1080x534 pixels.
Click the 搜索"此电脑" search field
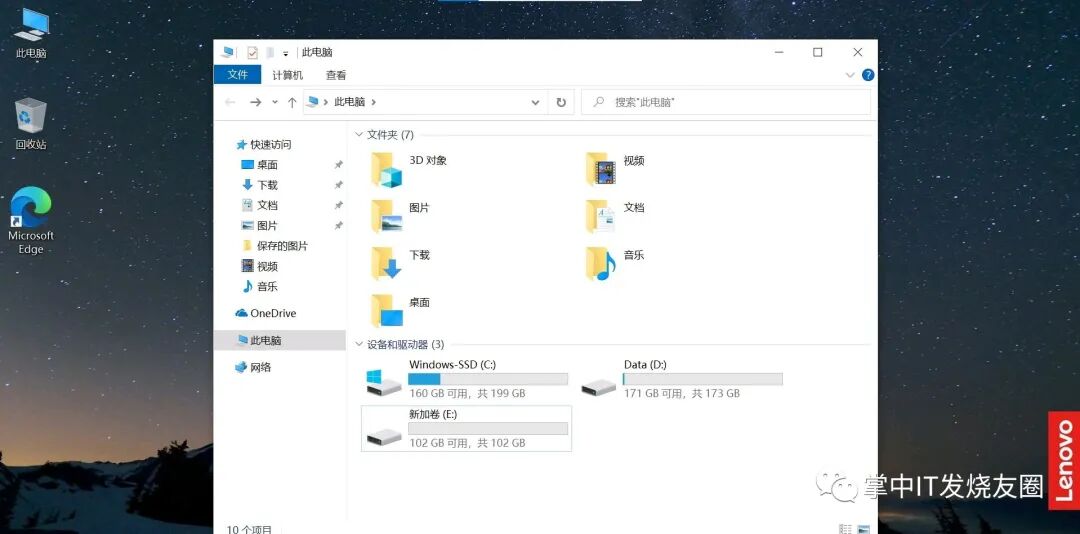tap(726, 102)
